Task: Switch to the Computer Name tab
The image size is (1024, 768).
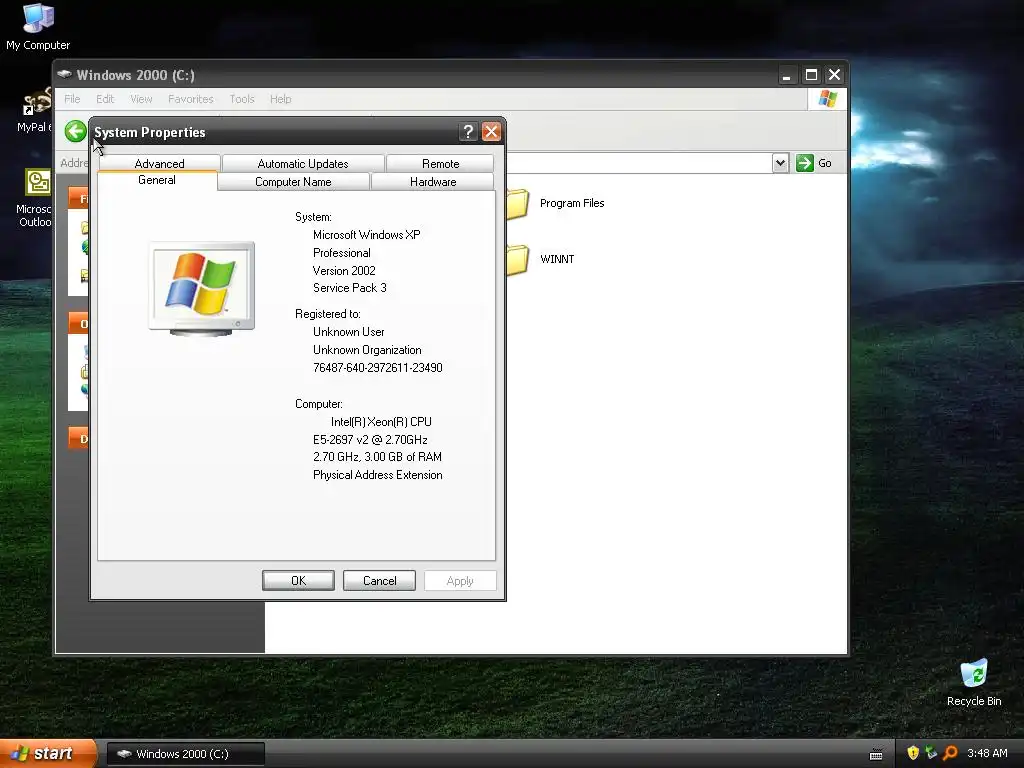Action: pyautogui.click(x=293, y=182)
